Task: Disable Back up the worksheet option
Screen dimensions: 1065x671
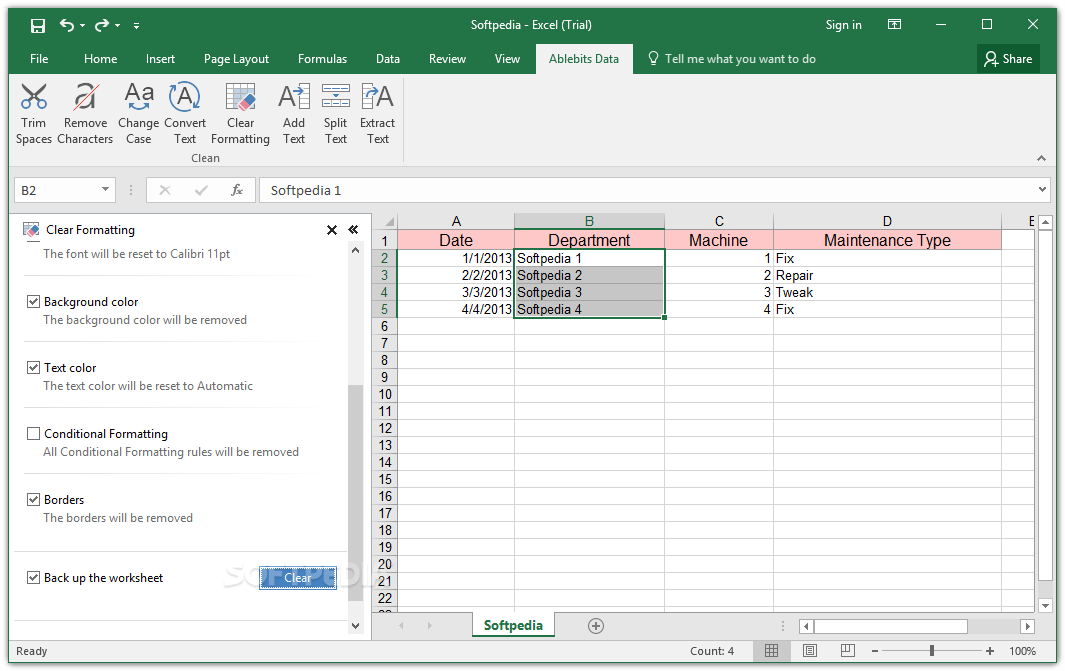Action: [33, 577]
